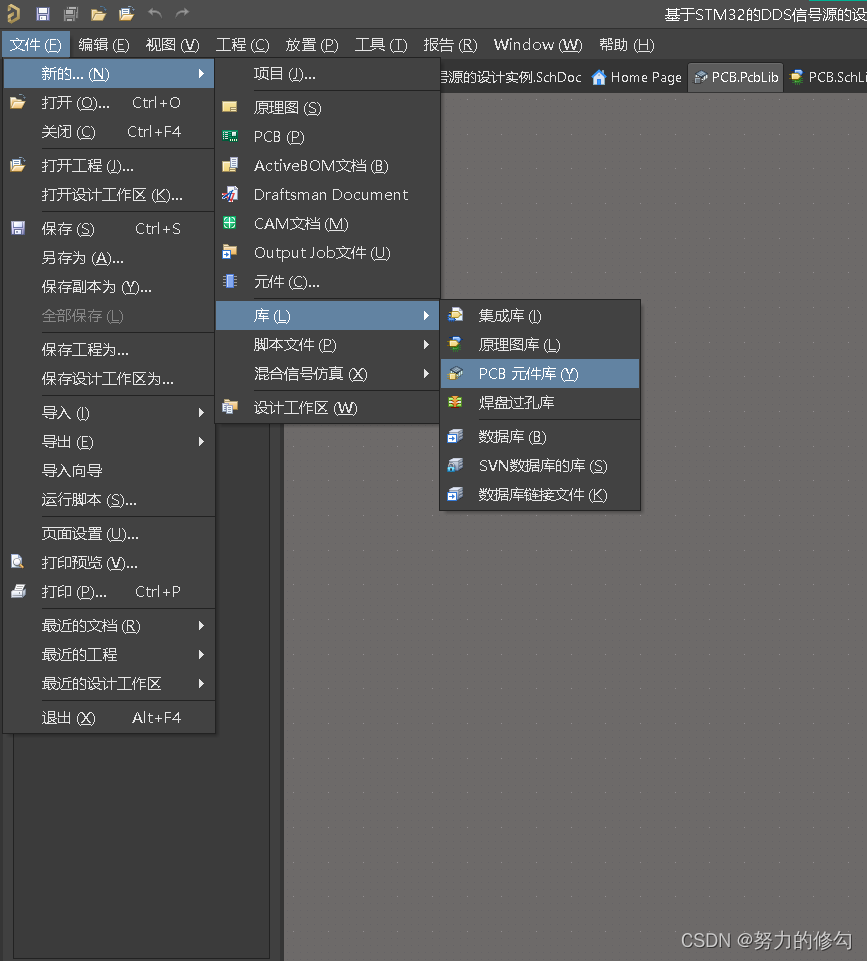The width and height of the screenshot is (867, 961).
Task: Click the Output Job文件 icon
Action: coord(230,252)
